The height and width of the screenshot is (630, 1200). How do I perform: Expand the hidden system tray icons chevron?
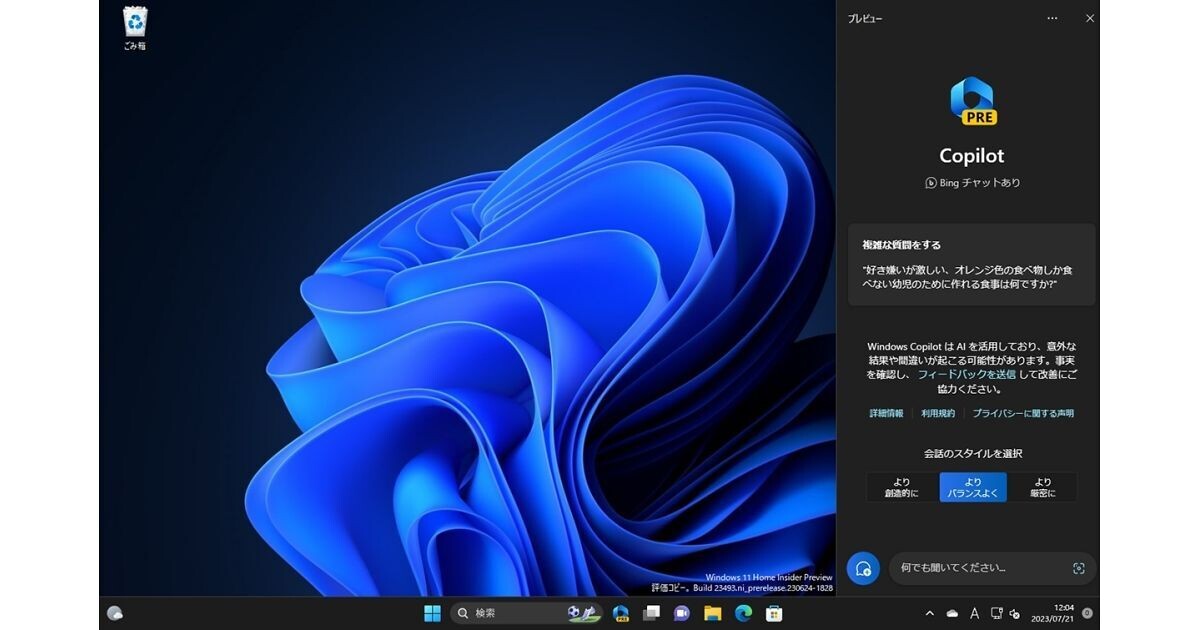(930, 613)
